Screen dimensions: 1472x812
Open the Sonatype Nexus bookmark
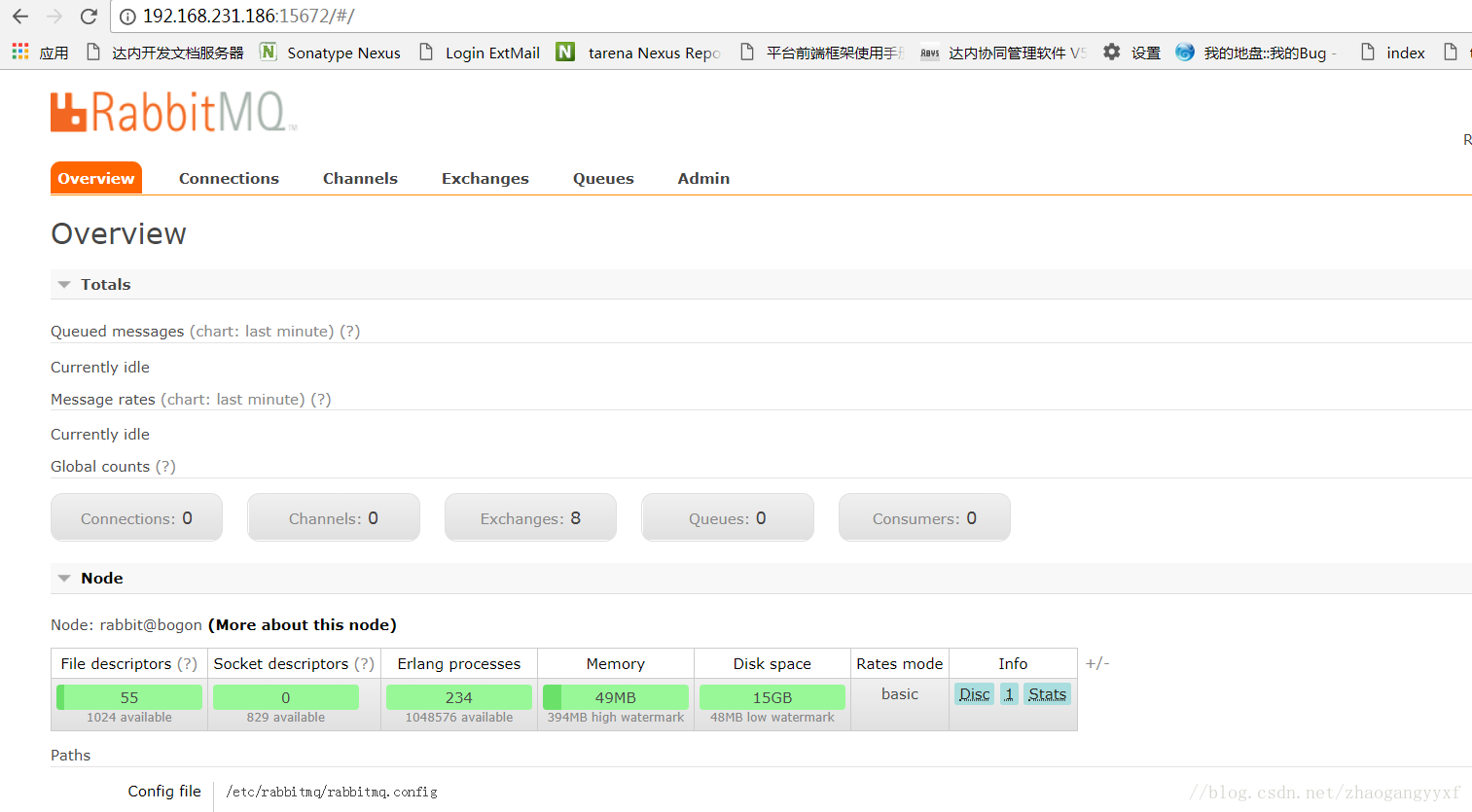(x=331, y=53)
